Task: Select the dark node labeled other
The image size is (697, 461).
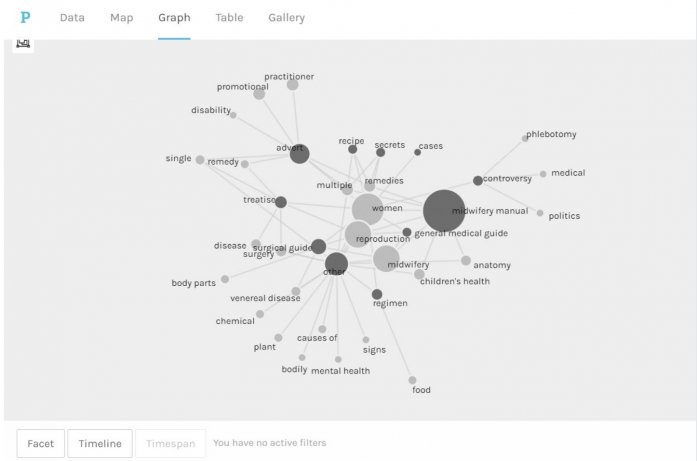Action: (336, 264)
